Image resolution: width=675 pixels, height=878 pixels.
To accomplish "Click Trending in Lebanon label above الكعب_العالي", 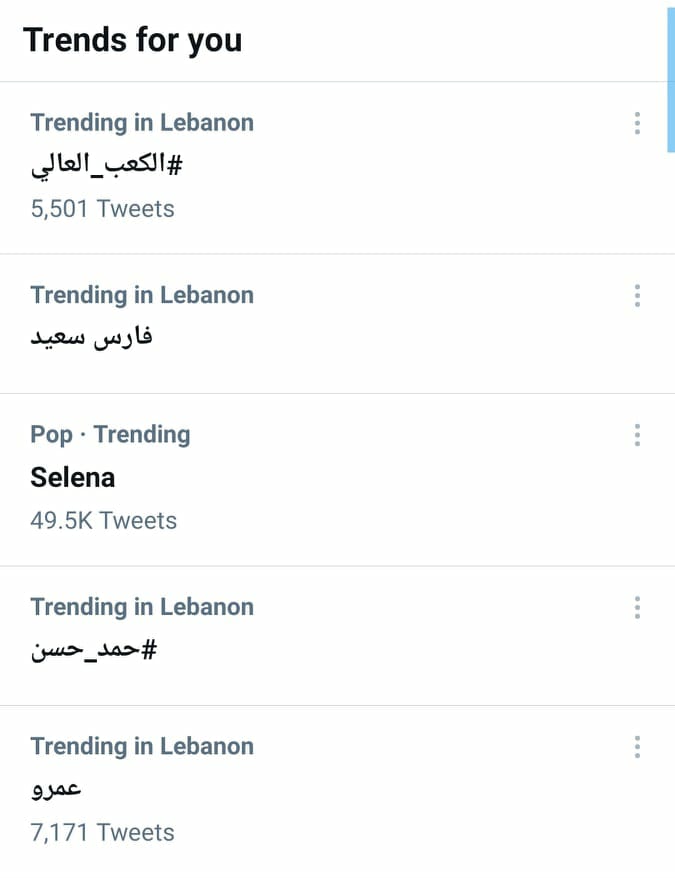I will click(x=142, y=123).
